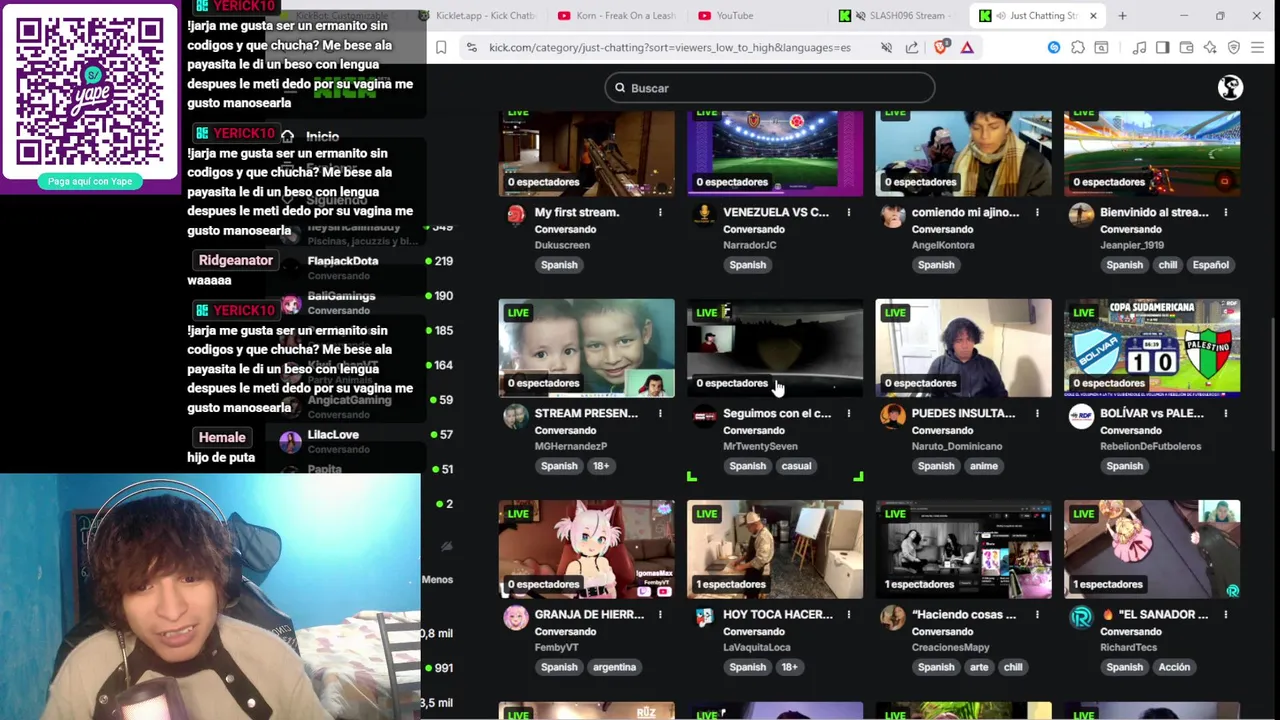Click the MrTwentySeven channel avatar
The width and height of the screenshot is (1280, 720).
pos(704,416)
